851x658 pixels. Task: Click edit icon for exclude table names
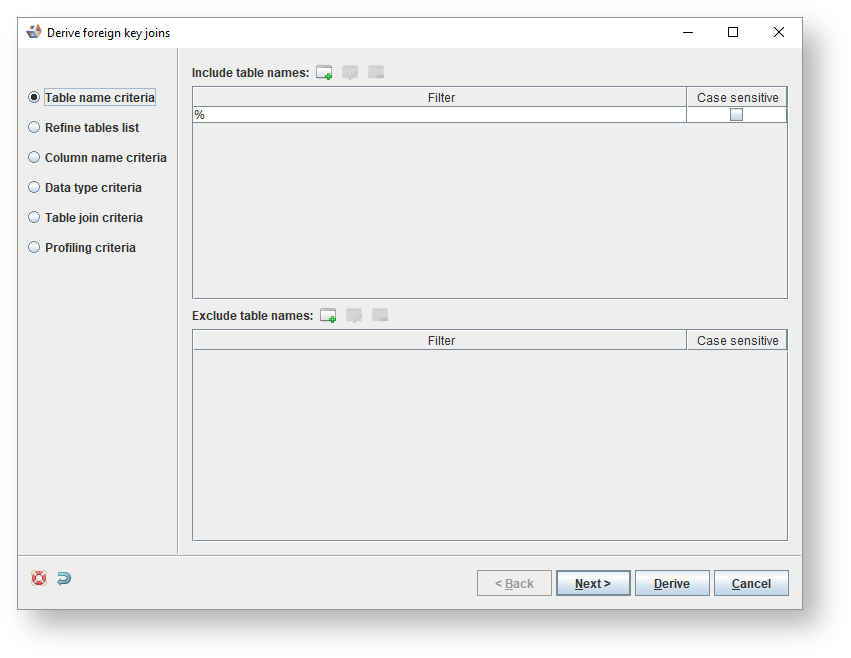pos(354,315)
